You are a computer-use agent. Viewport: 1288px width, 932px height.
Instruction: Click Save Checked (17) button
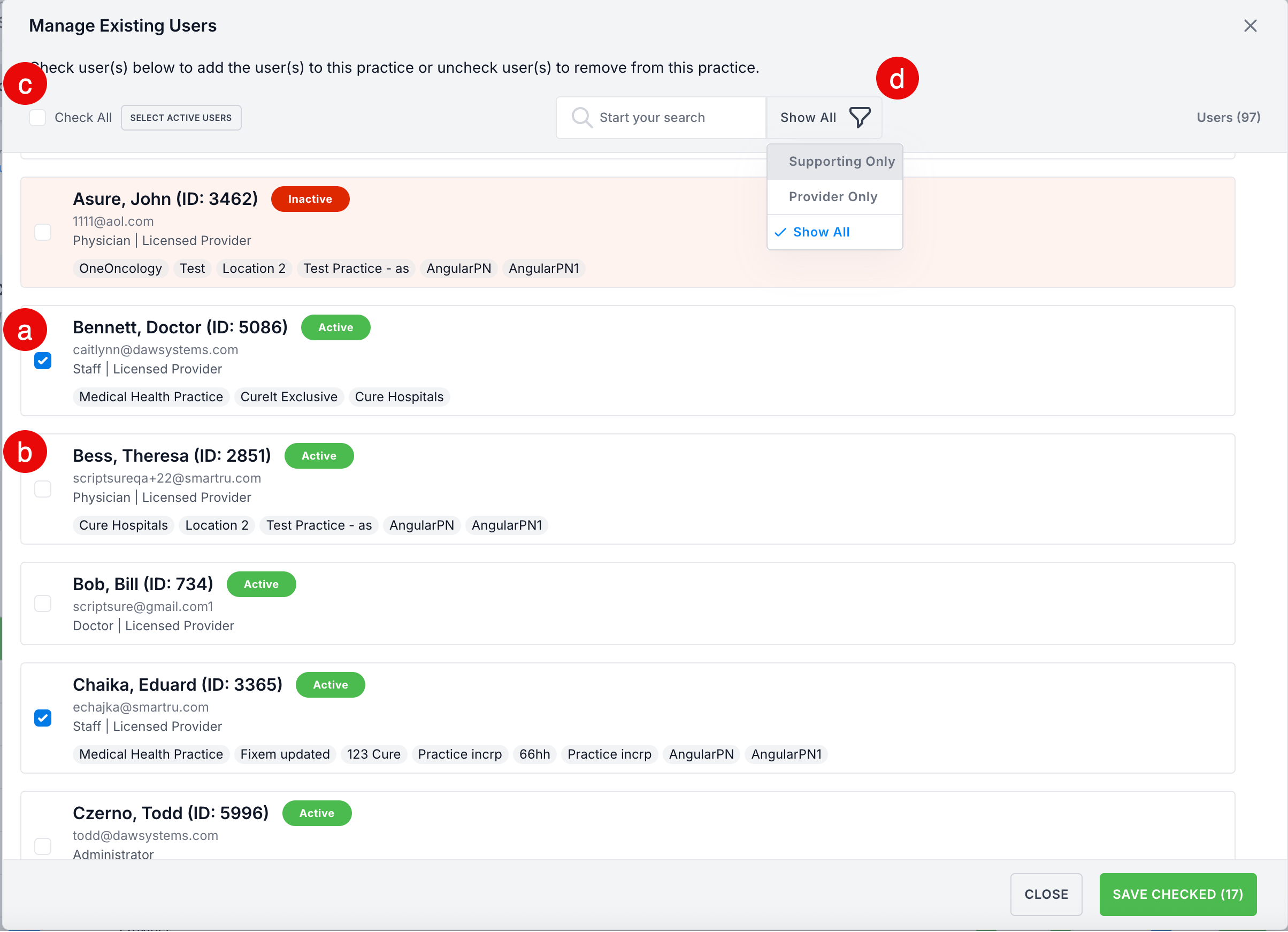[1177, 894]
